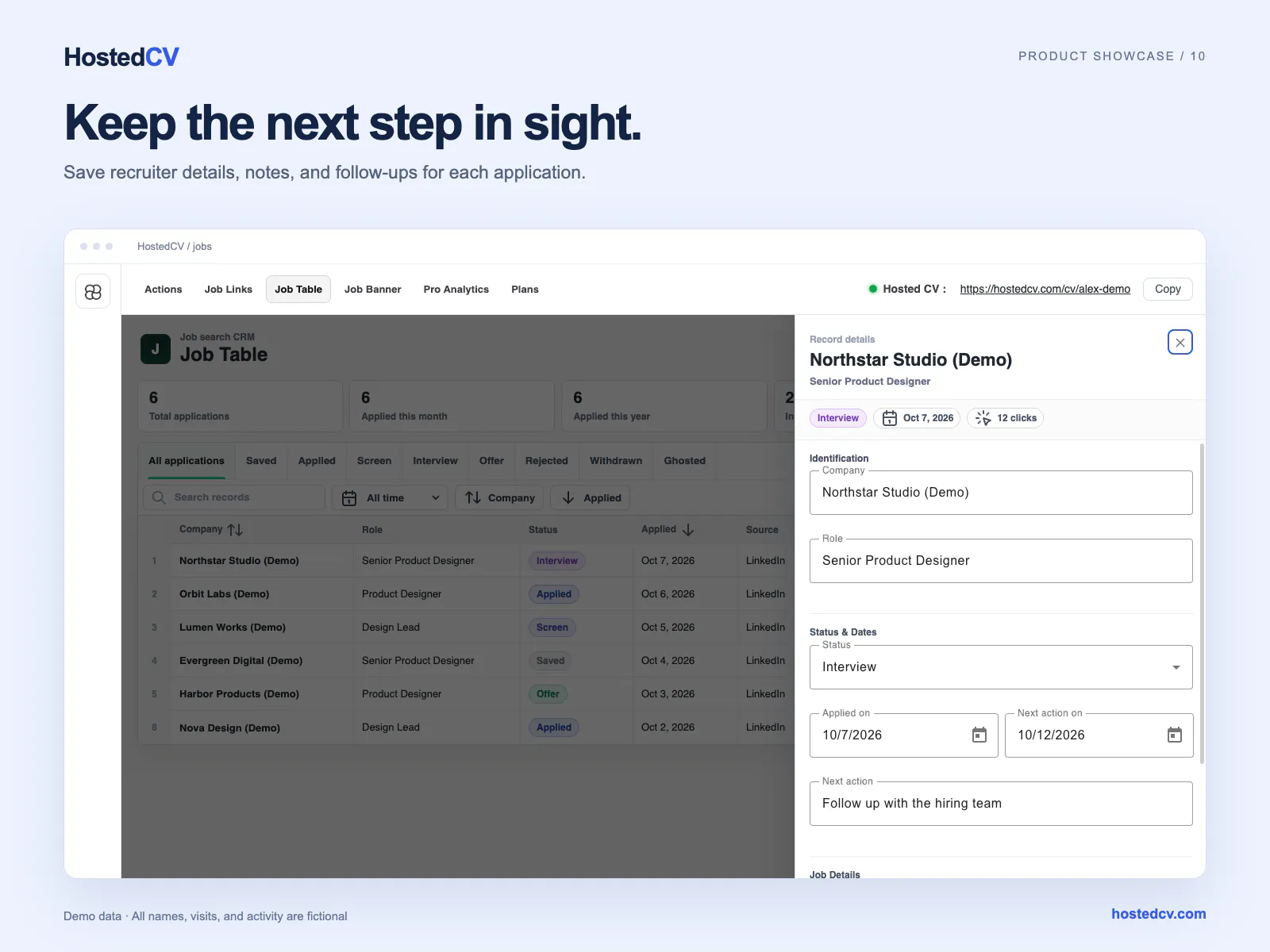Open the Orbit Labs (Demo) row
Screen dimensions: 1270x952
[467, 594]
